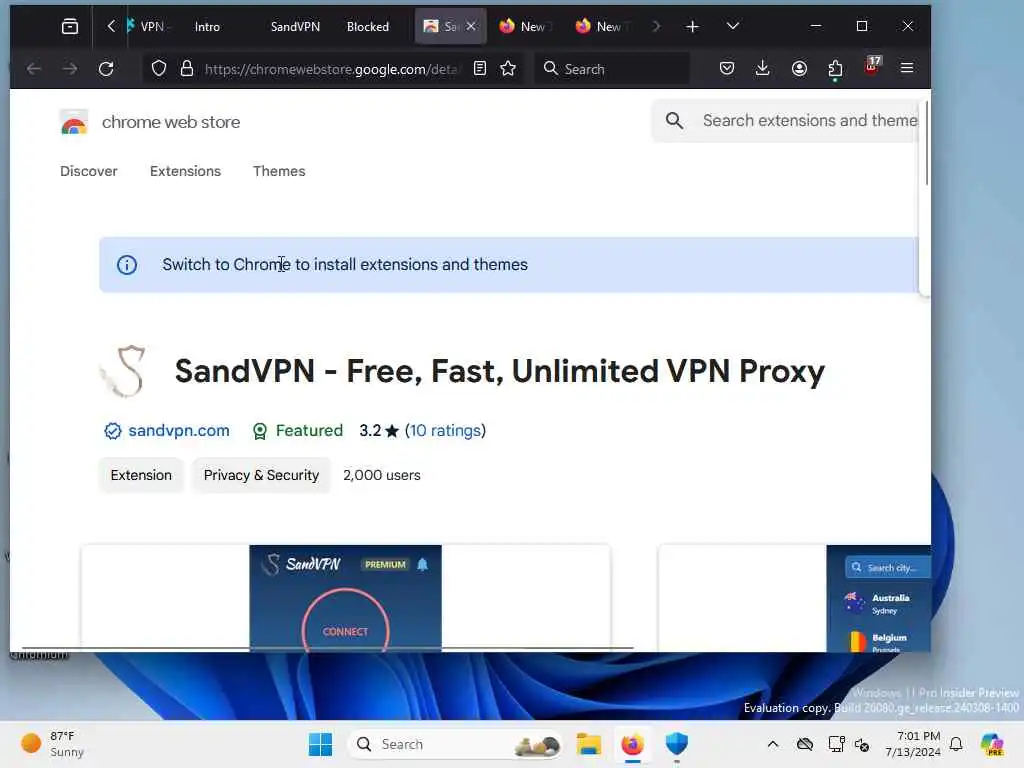The image size is (1024, 768).
Task: Open first SandVPN Connect screenshot
Action: [346, 598]
